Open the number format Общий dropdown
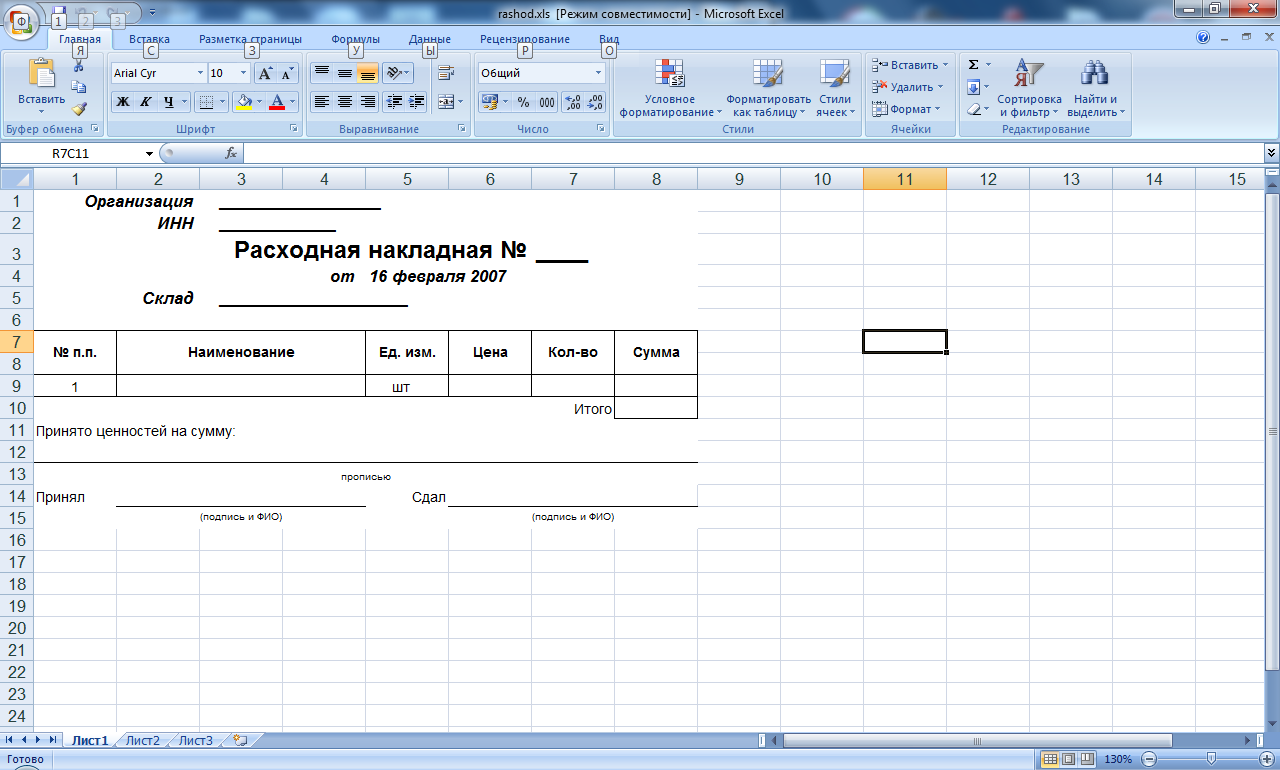This screenshot has height=770, width=1280. (x=599, y=73)
